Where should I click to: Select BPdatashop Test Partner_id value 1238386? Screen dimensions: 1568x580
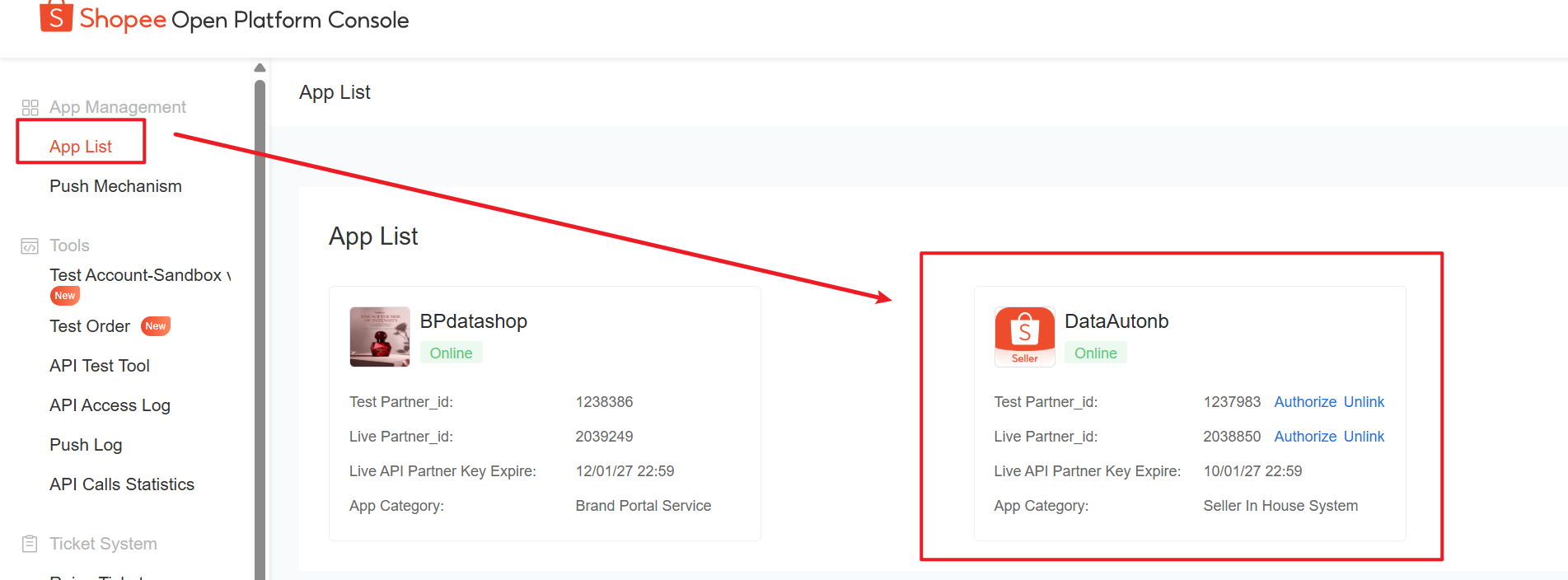click(604, 402)
